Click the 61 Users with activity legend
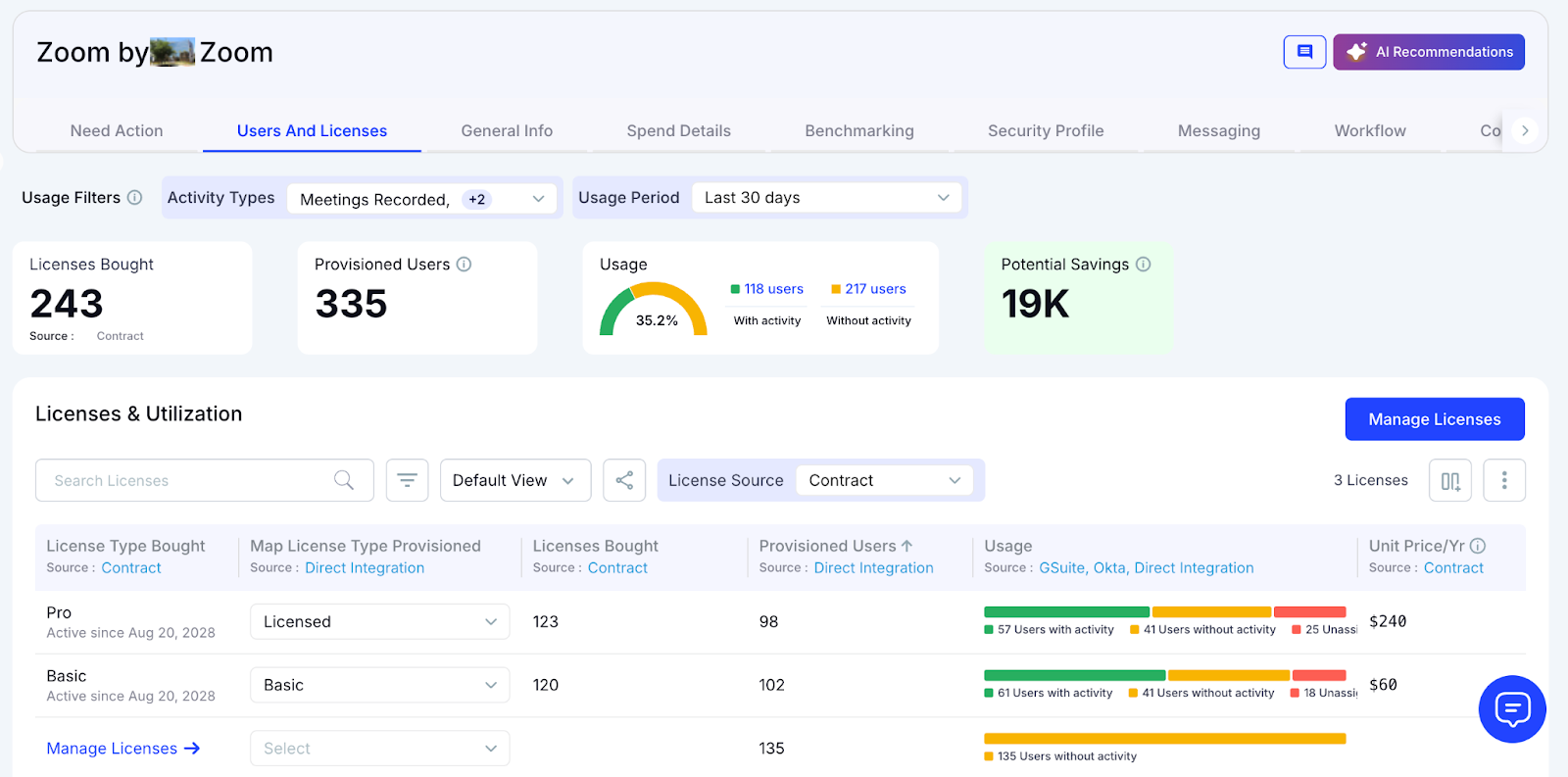This screenshot has height=777, width=1568. [1049, 693]
